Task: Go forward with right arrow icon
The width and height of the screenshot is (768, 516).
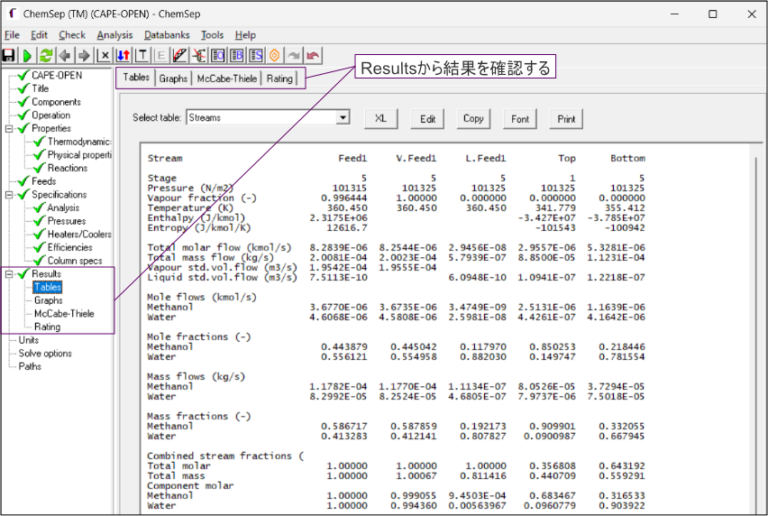Action: 84,55
